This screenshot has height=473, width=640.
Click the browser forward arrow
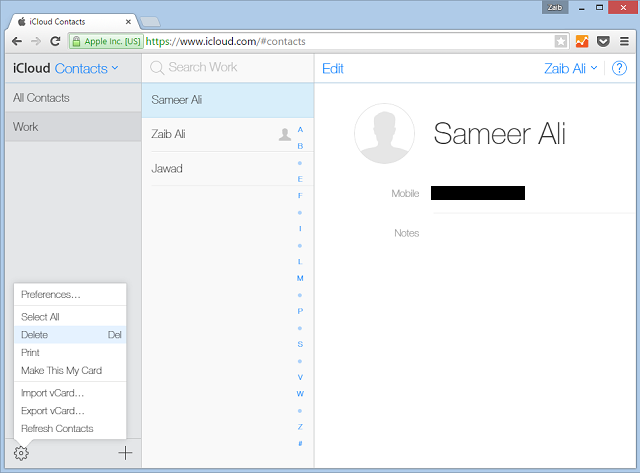click(36, 41)
